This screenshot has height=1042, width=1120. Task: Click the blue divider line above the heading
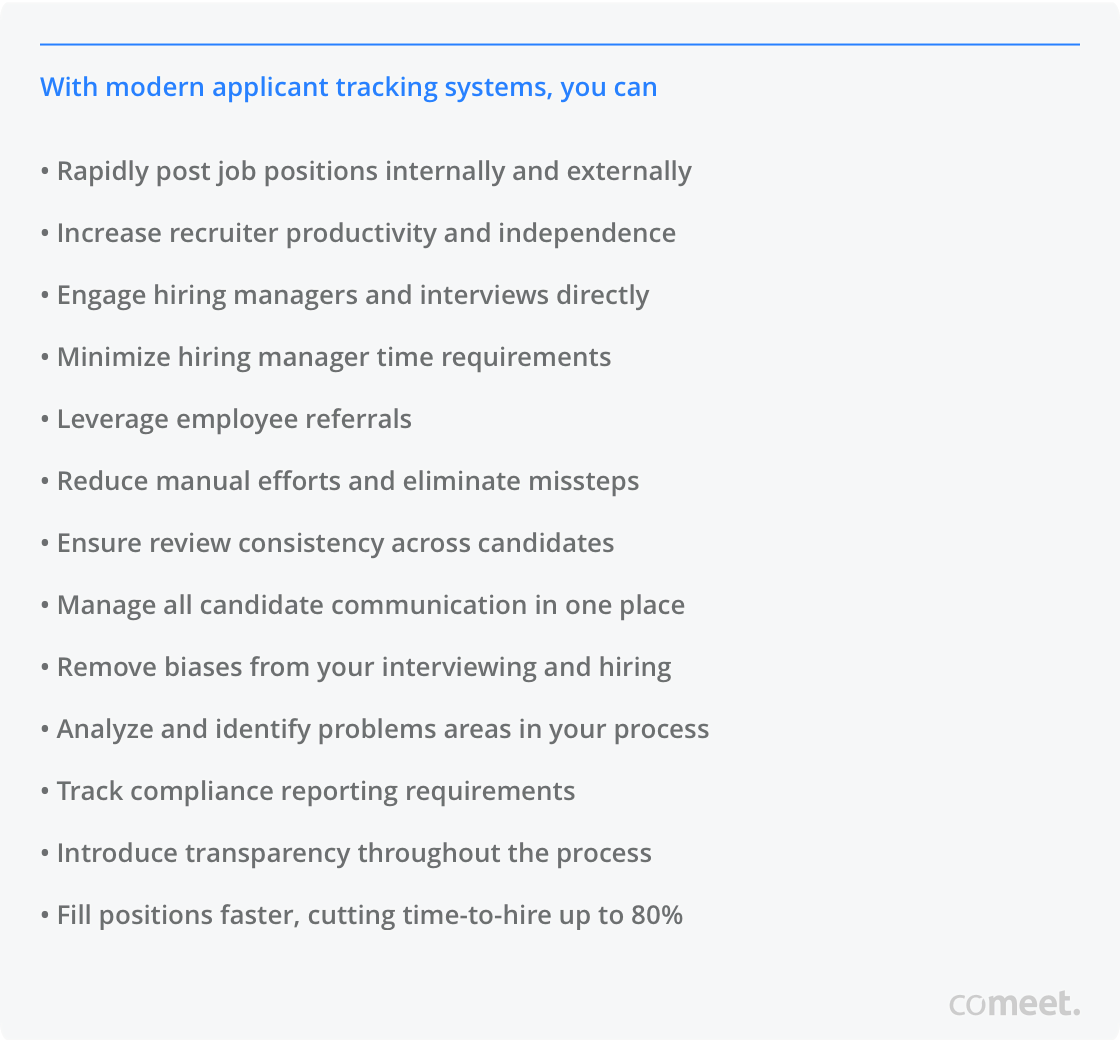click(560, 44)
